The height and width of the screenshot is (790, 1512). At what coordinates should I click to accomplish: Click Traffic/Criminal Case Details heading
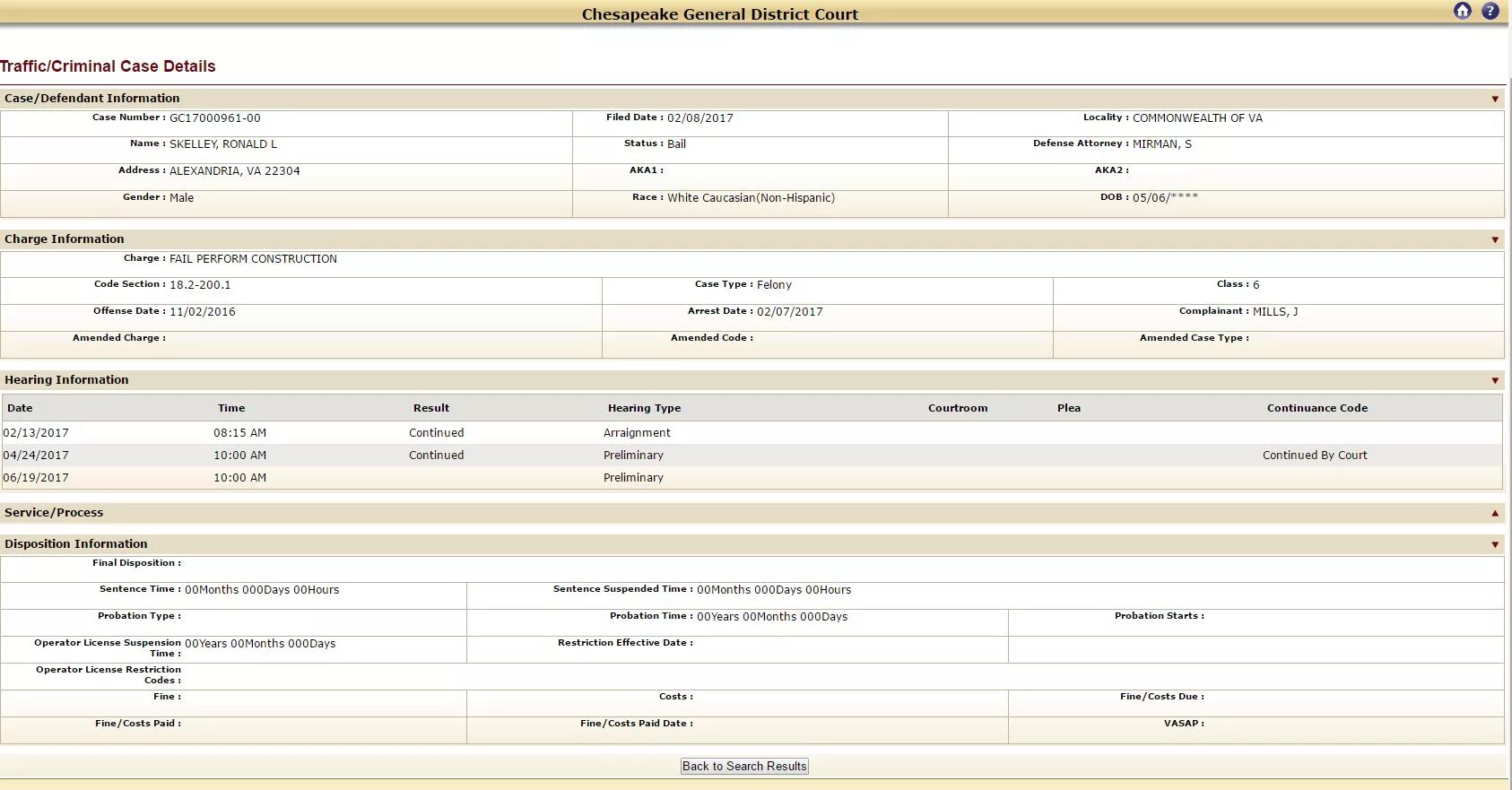(x=108, y=66)
